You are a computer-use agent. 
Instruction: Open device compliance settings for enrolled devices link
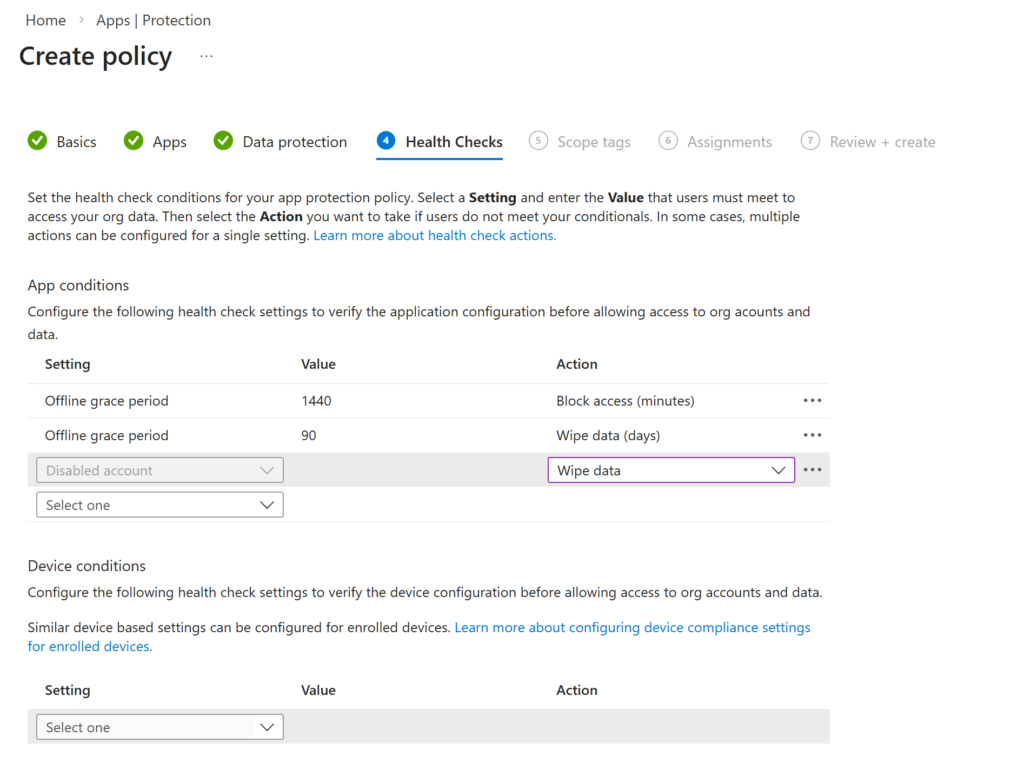[x=632, y=628]
